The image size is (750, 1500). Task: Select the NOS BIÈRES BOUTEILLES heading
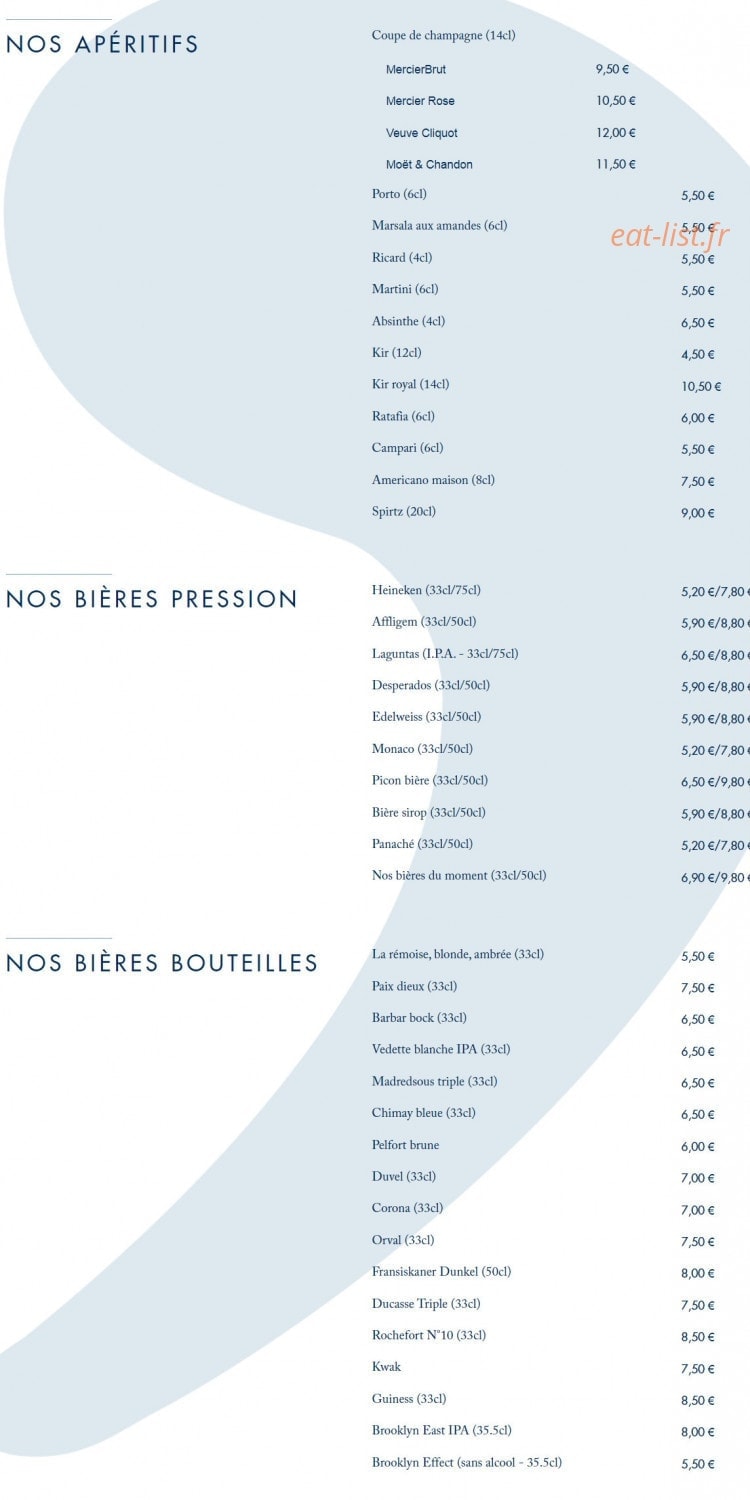coord(162,963)
